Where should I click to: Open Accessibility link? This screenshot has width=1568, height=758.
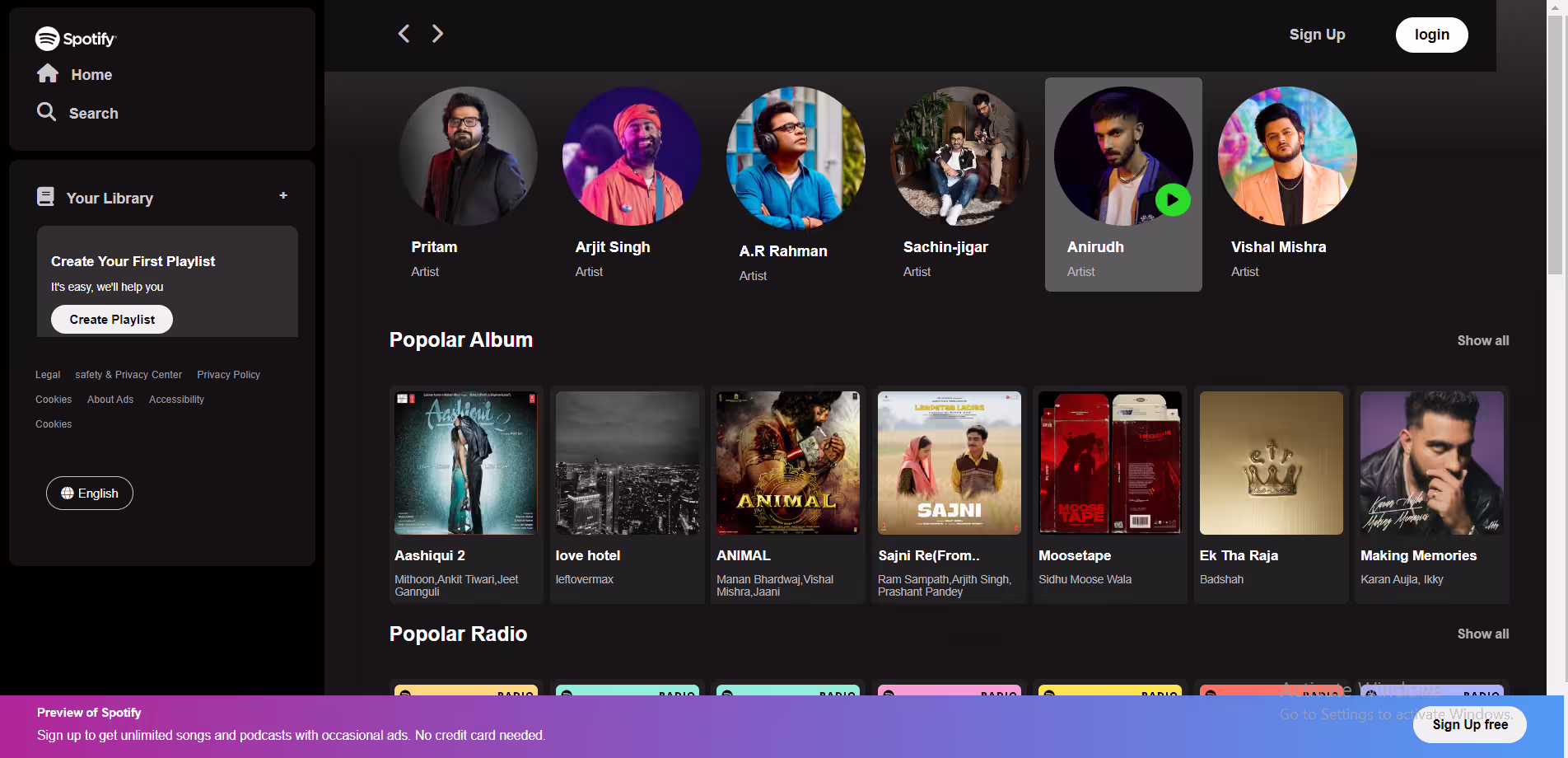(176, 400)
